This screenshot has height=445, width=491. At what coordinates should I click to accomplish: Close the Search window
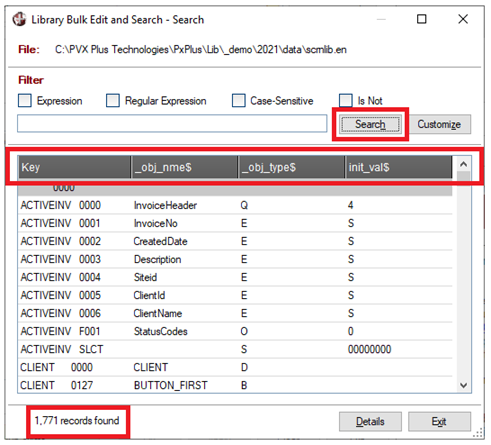point(463,19)
